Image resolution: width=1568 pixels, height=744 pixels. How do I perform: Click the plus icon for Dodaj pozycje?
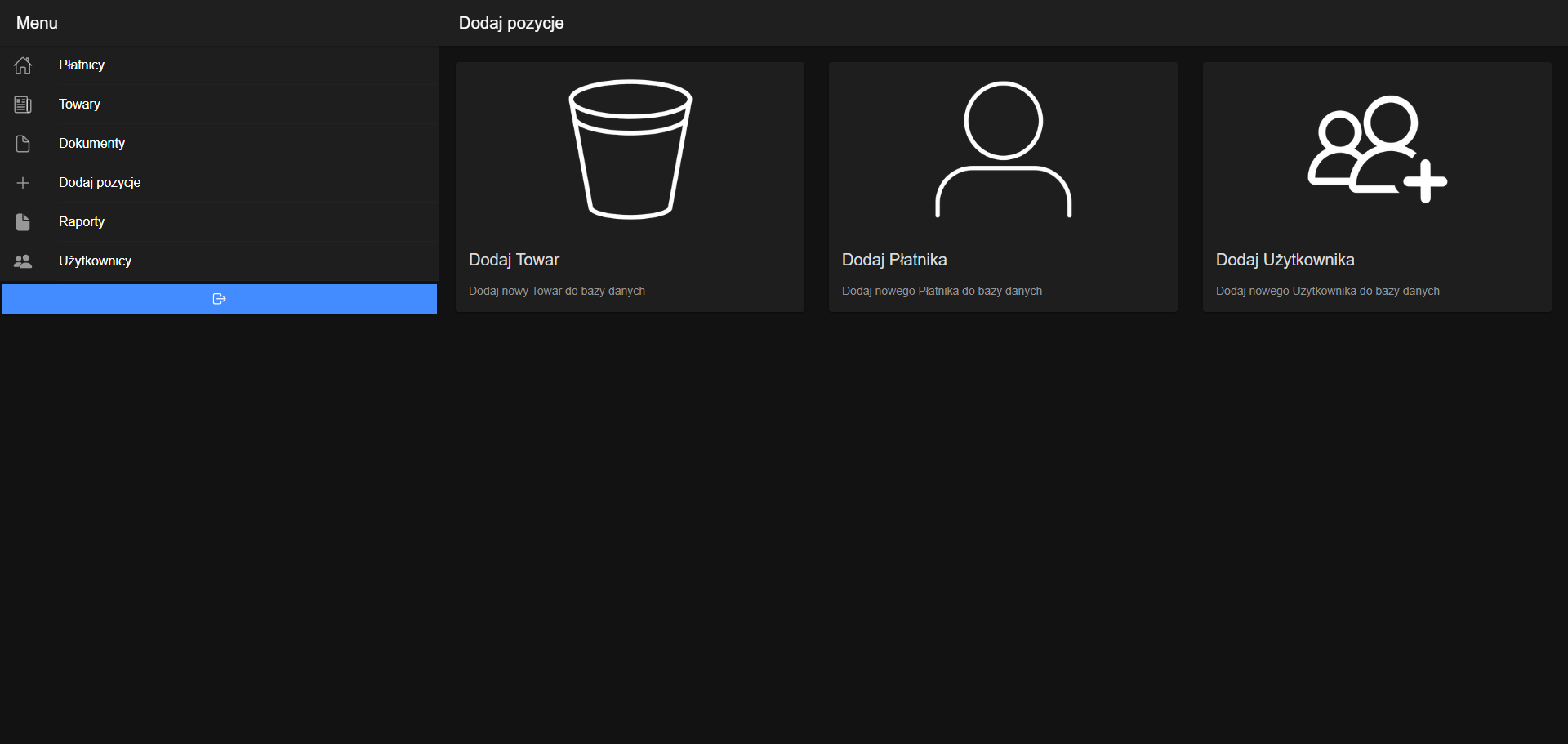tap(22, 182)
